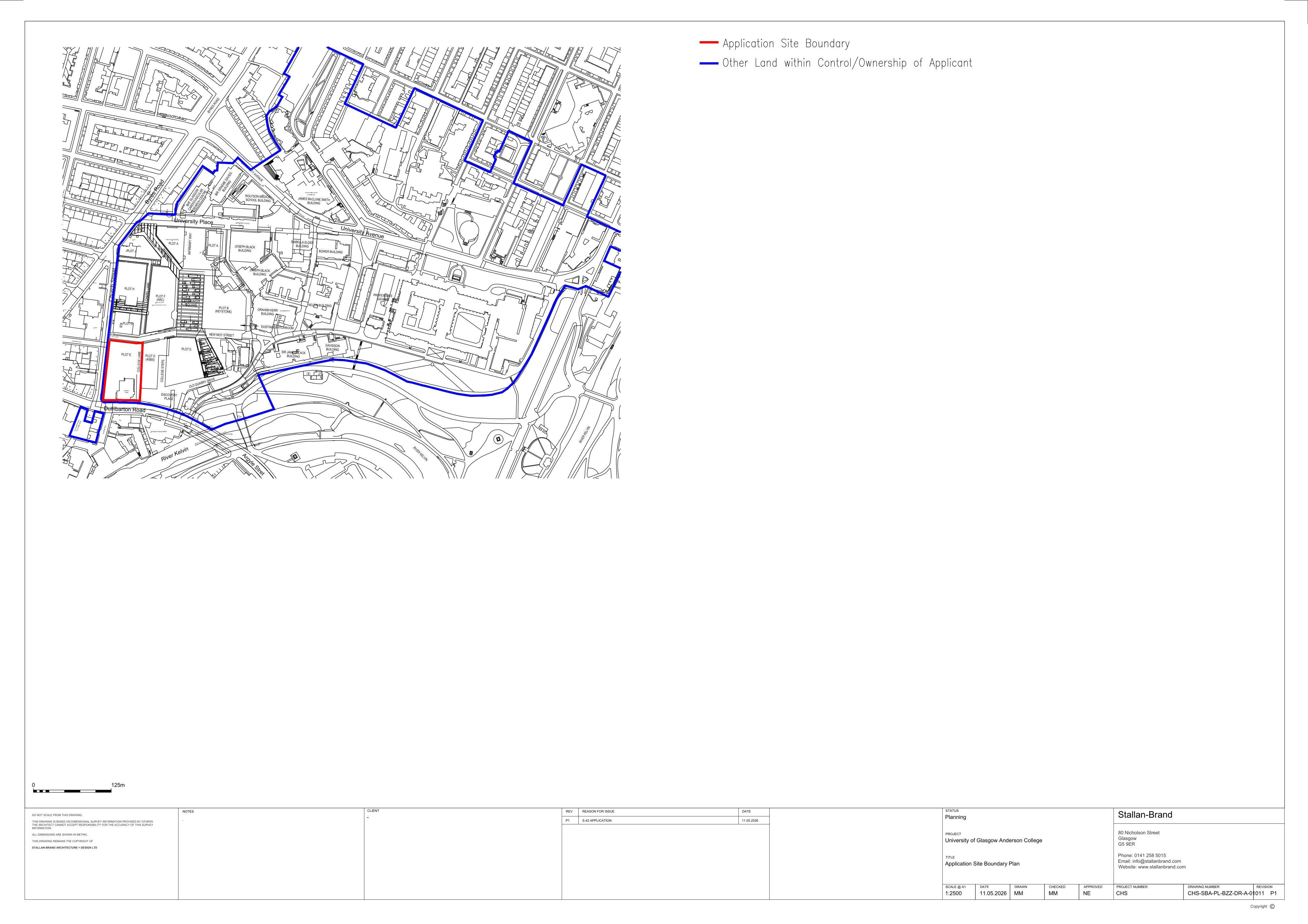Click the 'PLOT D (ASBS)' label
Image resolution: width=1308 pixels, height=924 pixels.
(x=150, y=358)
